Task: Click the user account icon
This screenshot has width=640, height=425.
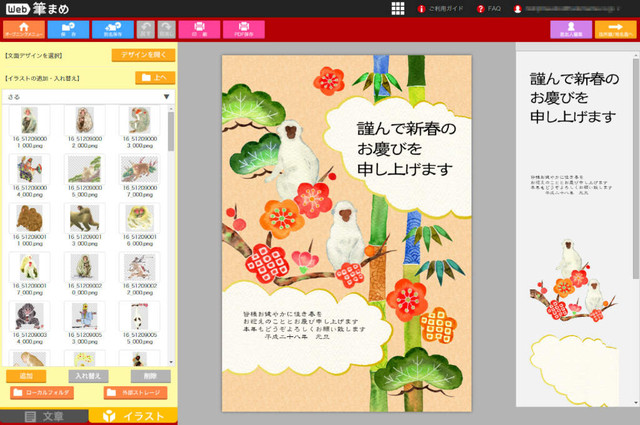Action: coord(518,9)
